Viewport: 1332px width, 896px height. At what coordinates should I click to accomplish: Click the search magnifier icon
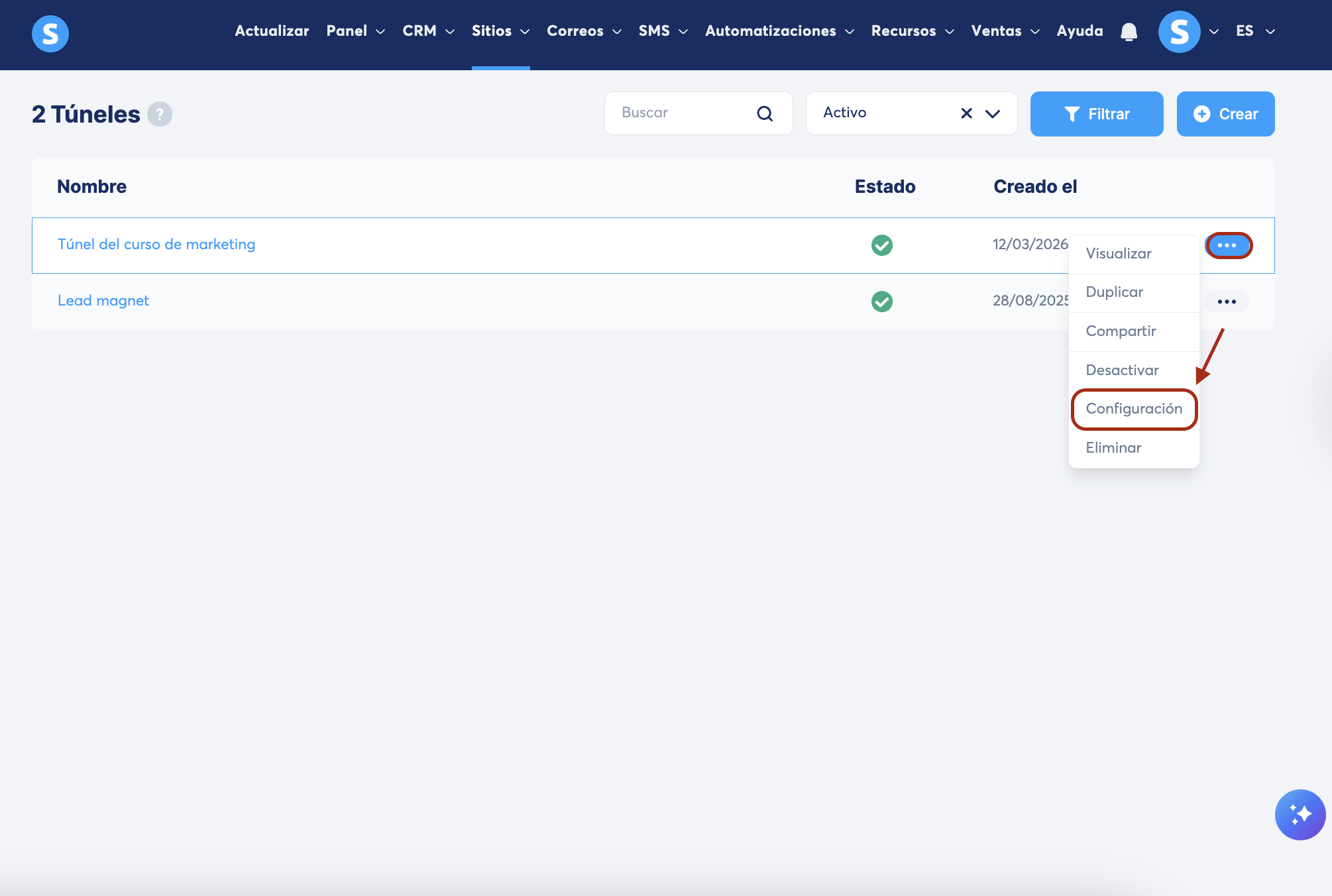point(765,114)
